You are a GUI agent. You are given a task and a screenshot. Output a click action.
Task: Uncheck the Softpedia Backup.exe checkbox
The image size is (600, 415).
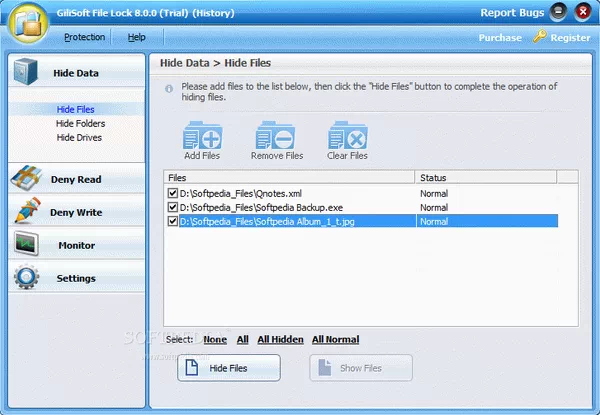[173, 207]
